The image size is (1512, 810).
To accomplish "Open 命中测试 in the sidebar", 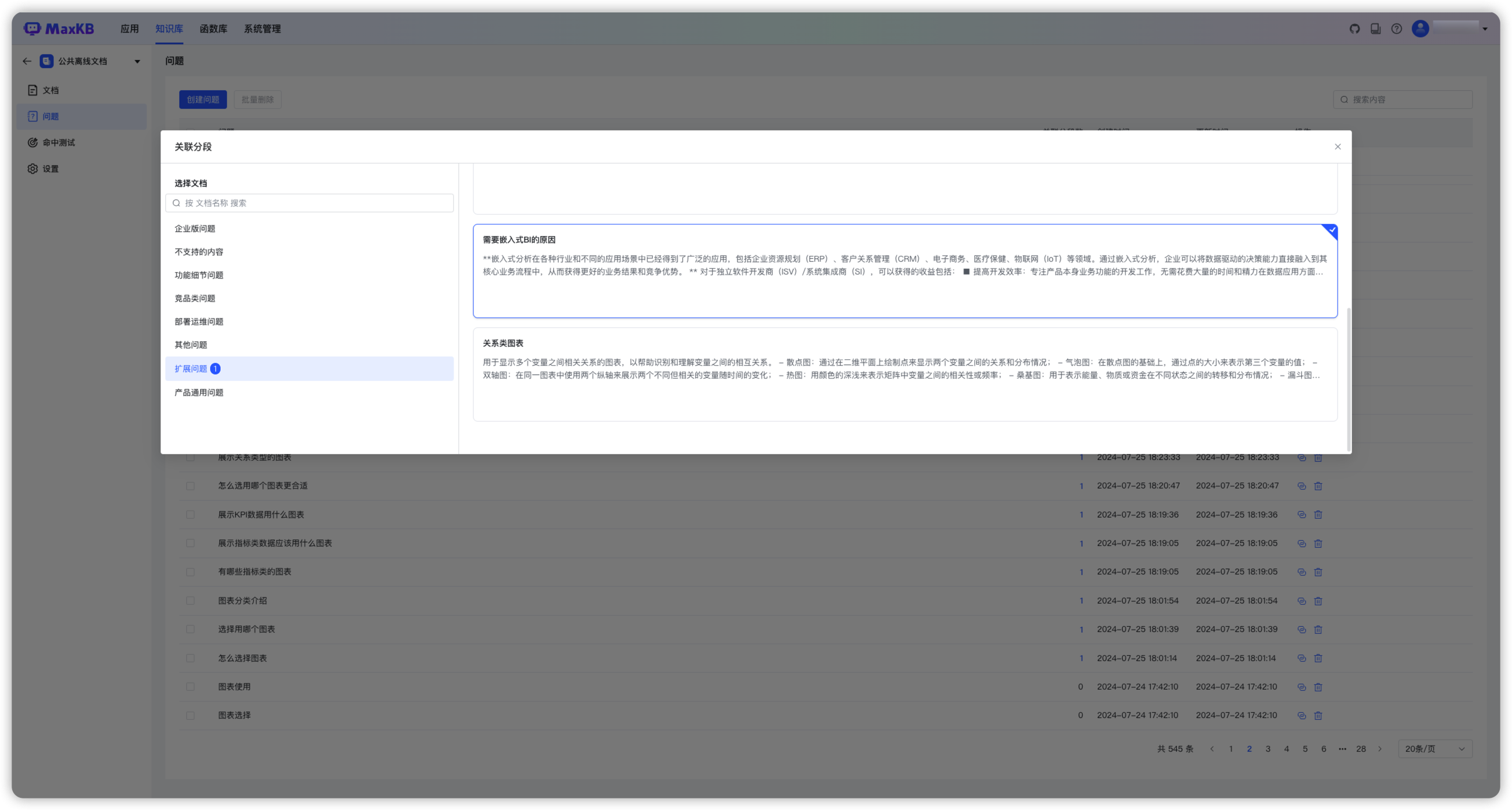I will 59,142.
